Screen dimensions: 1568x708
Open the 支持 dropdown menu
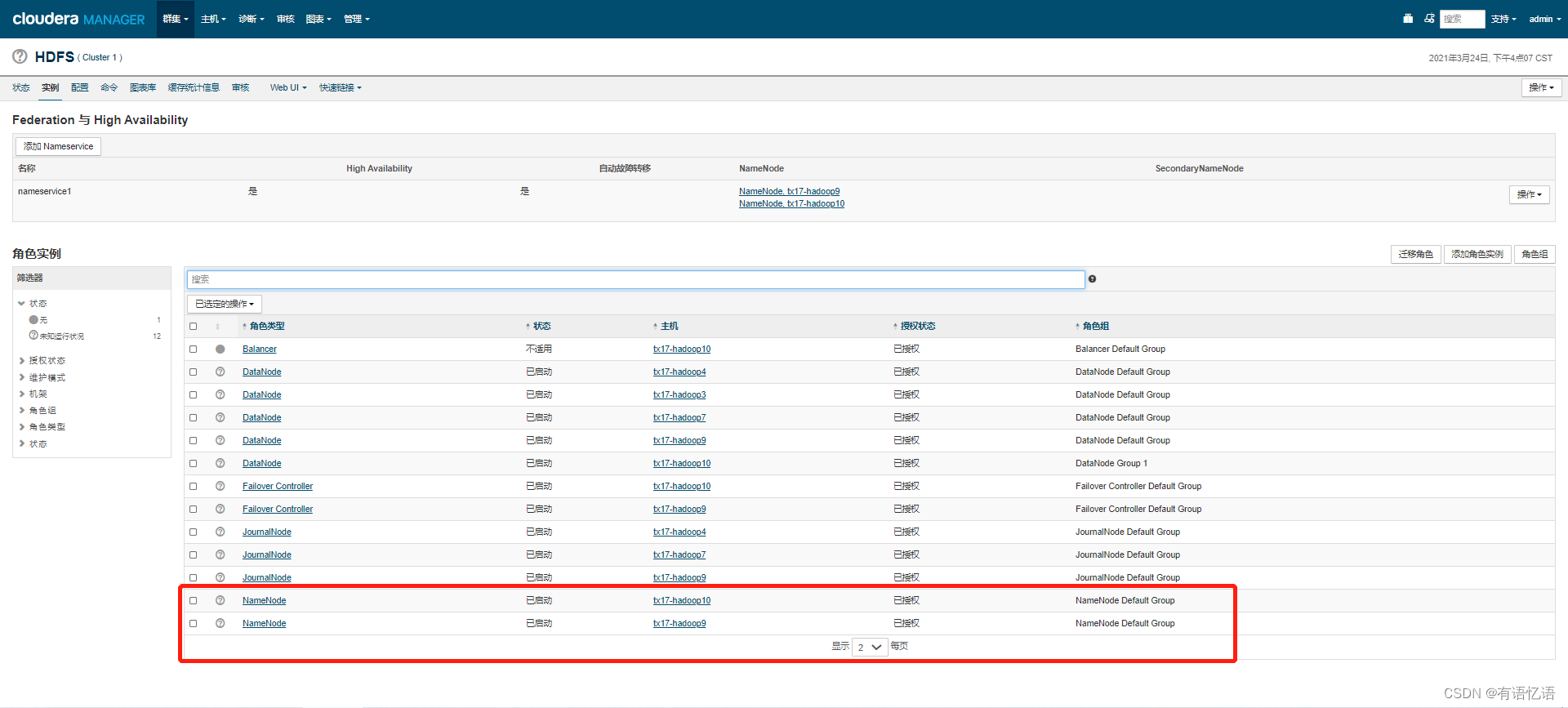(1503, 19)
